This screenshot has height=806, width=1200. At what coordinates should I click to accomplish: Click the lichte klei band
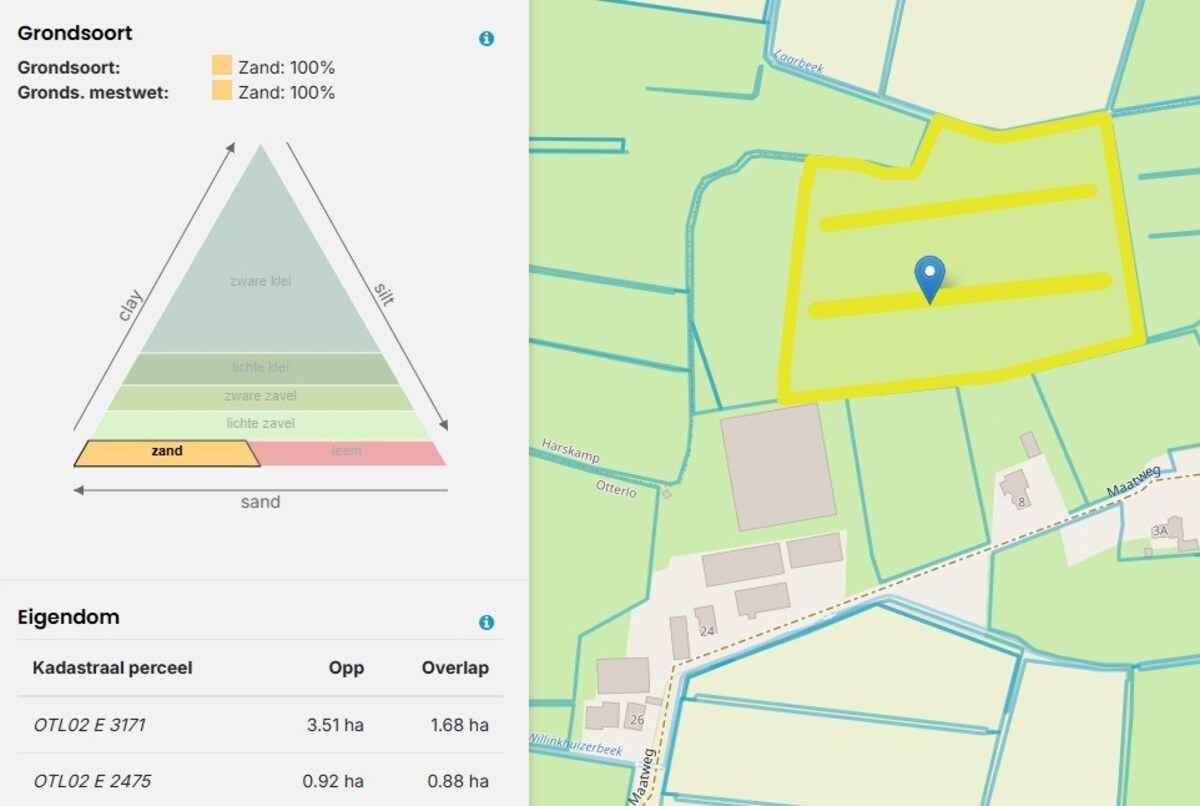(261, 368)
